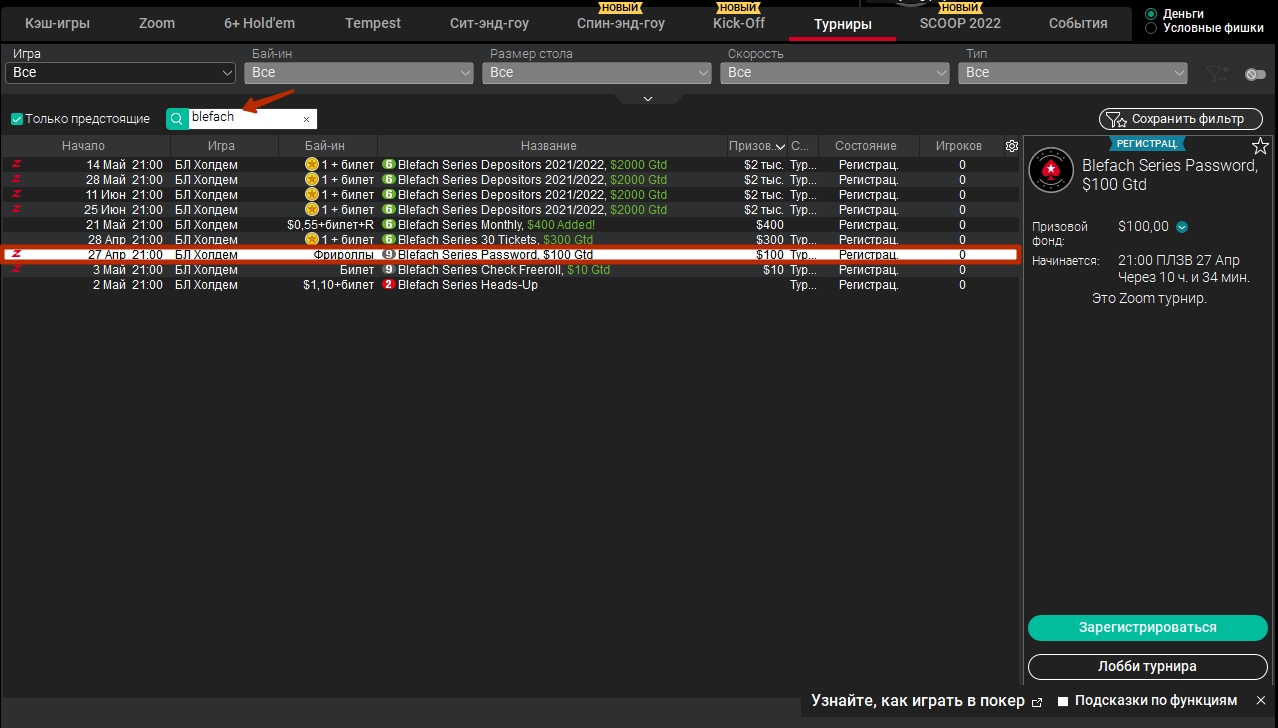Sort table by Бай-ин column header
This screenshot has width=1278, height=728.
coord(325,146)
